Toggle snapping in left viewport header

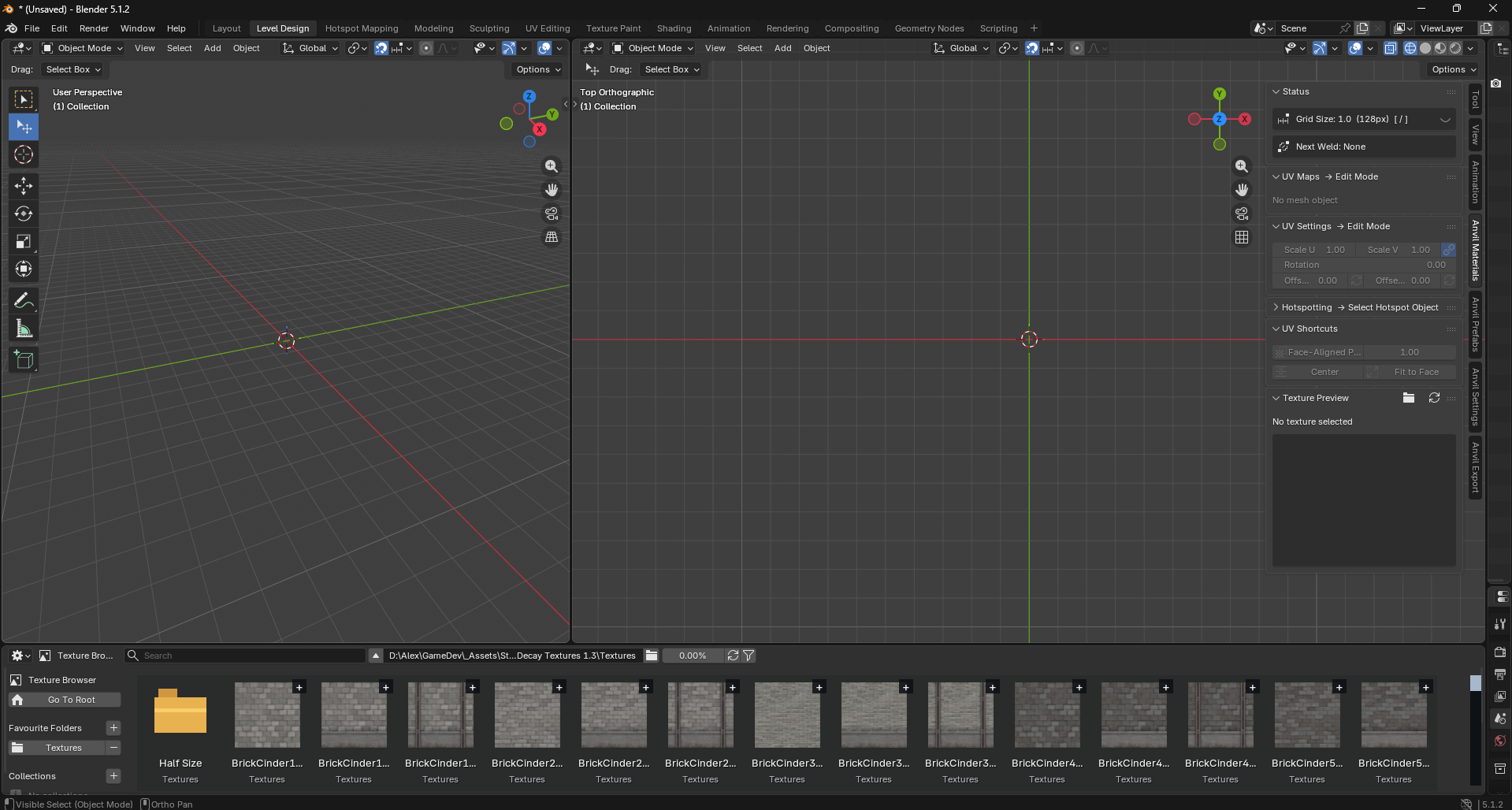(x=381, y=48)
